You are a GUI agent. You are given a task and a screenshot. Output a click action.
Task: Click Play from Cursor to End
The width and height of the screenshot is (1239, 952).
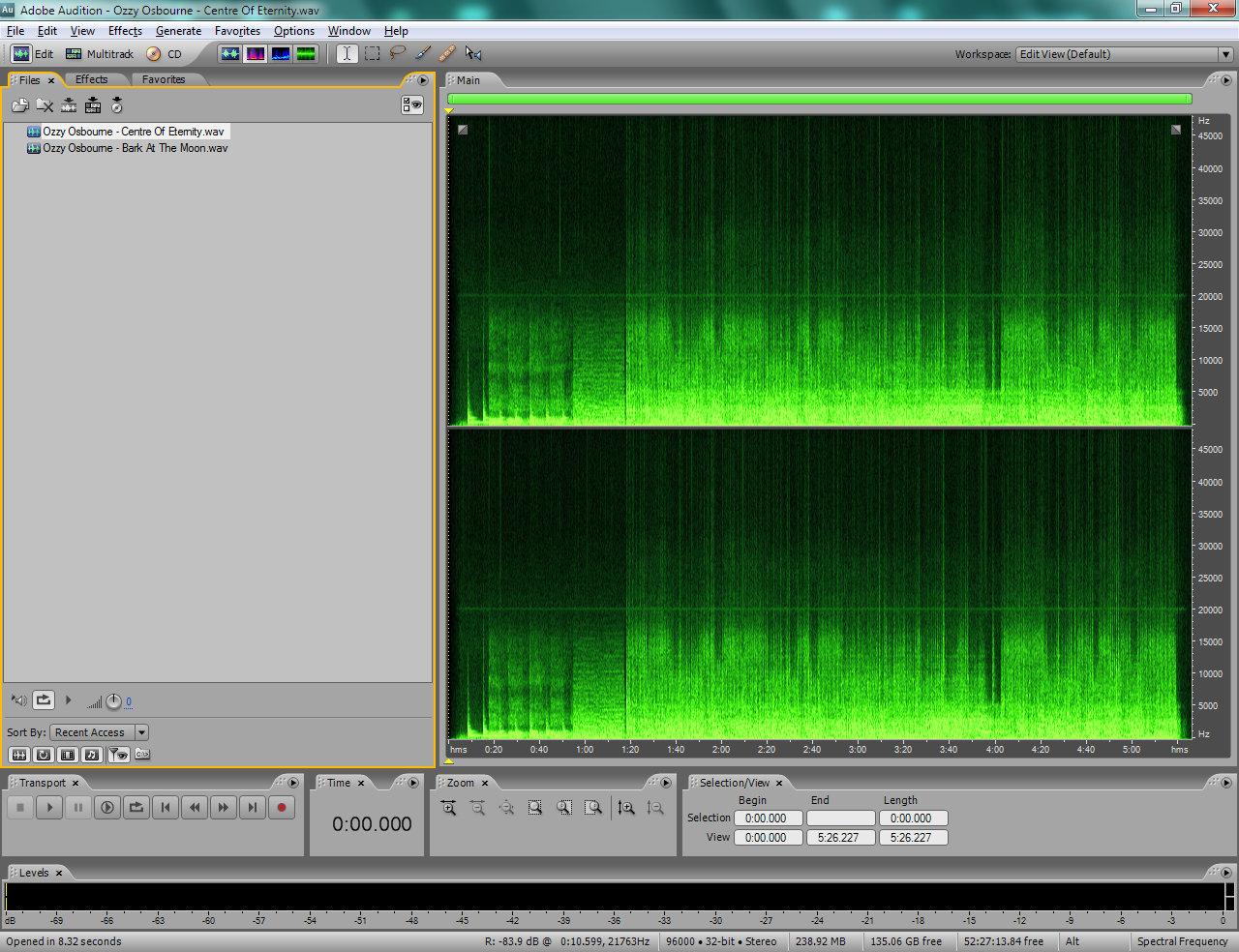(x=107, y=807)
